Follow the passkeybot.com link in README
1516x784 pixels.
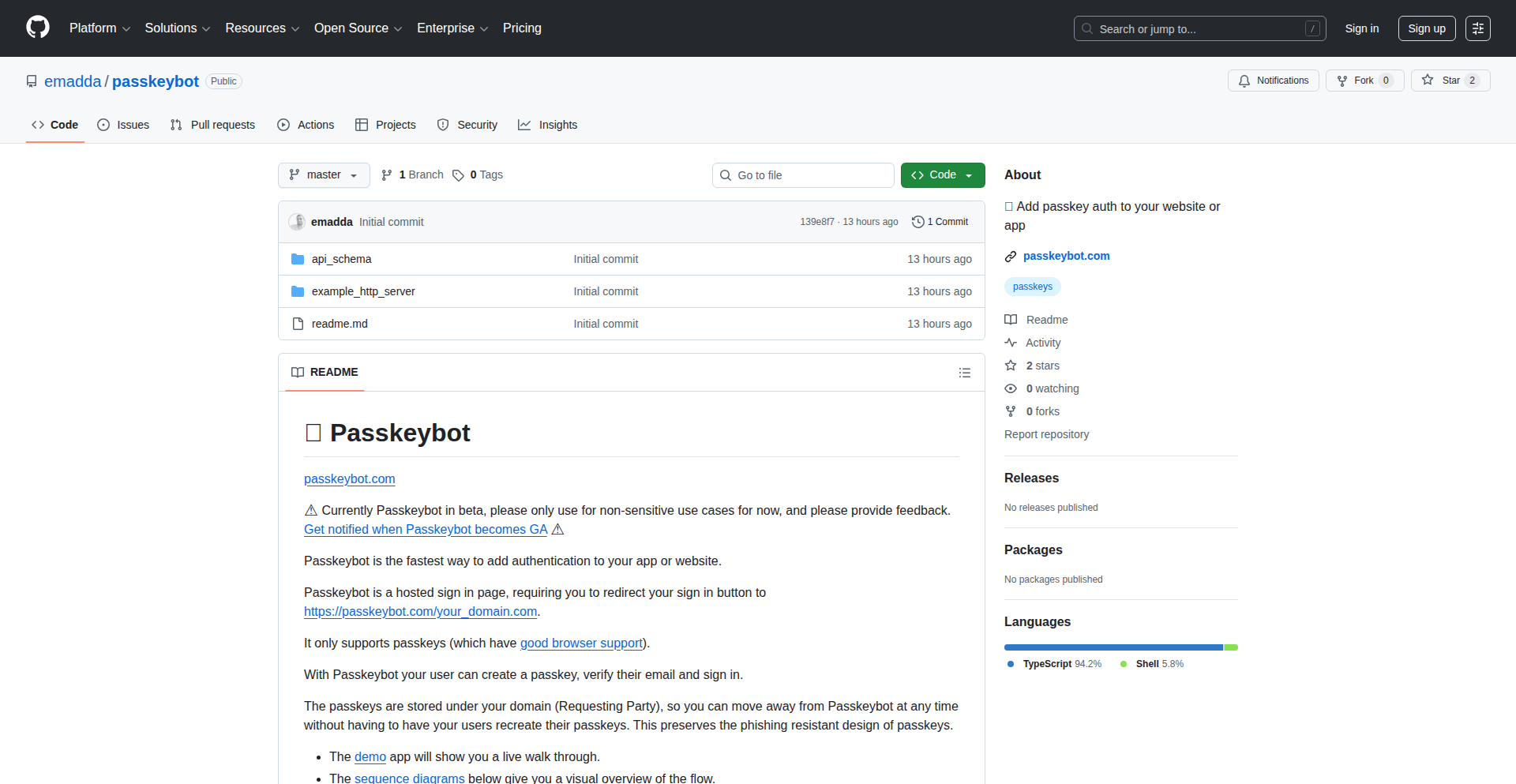(349, 478)
